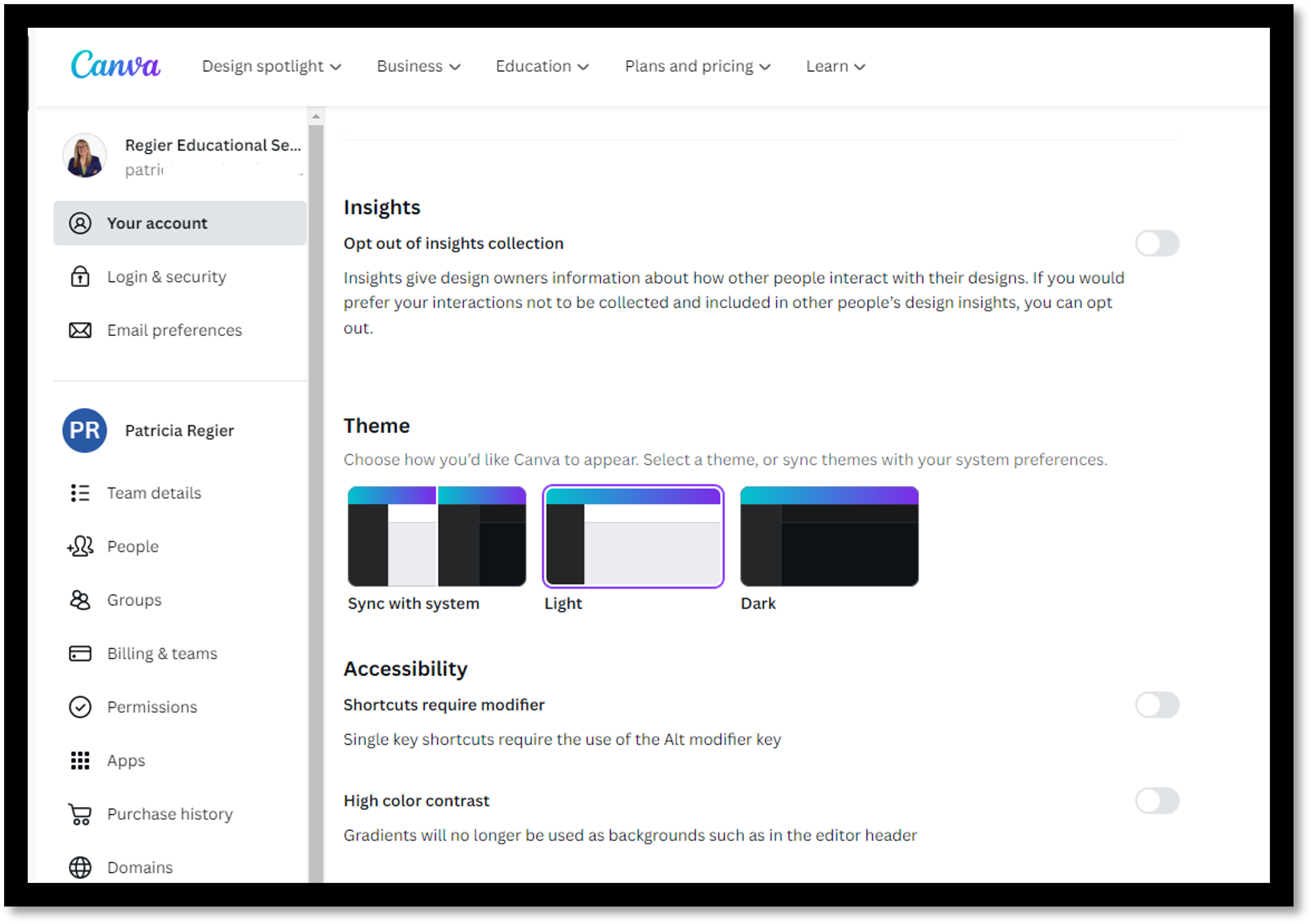Click the Patricia Regier team name
Screen dimensions: 1311x924
179,430
